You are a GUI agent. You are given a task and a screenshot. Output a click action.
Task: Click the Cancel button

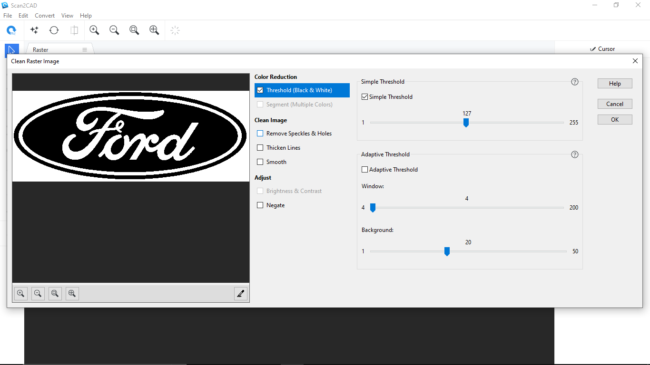[615, 104]
